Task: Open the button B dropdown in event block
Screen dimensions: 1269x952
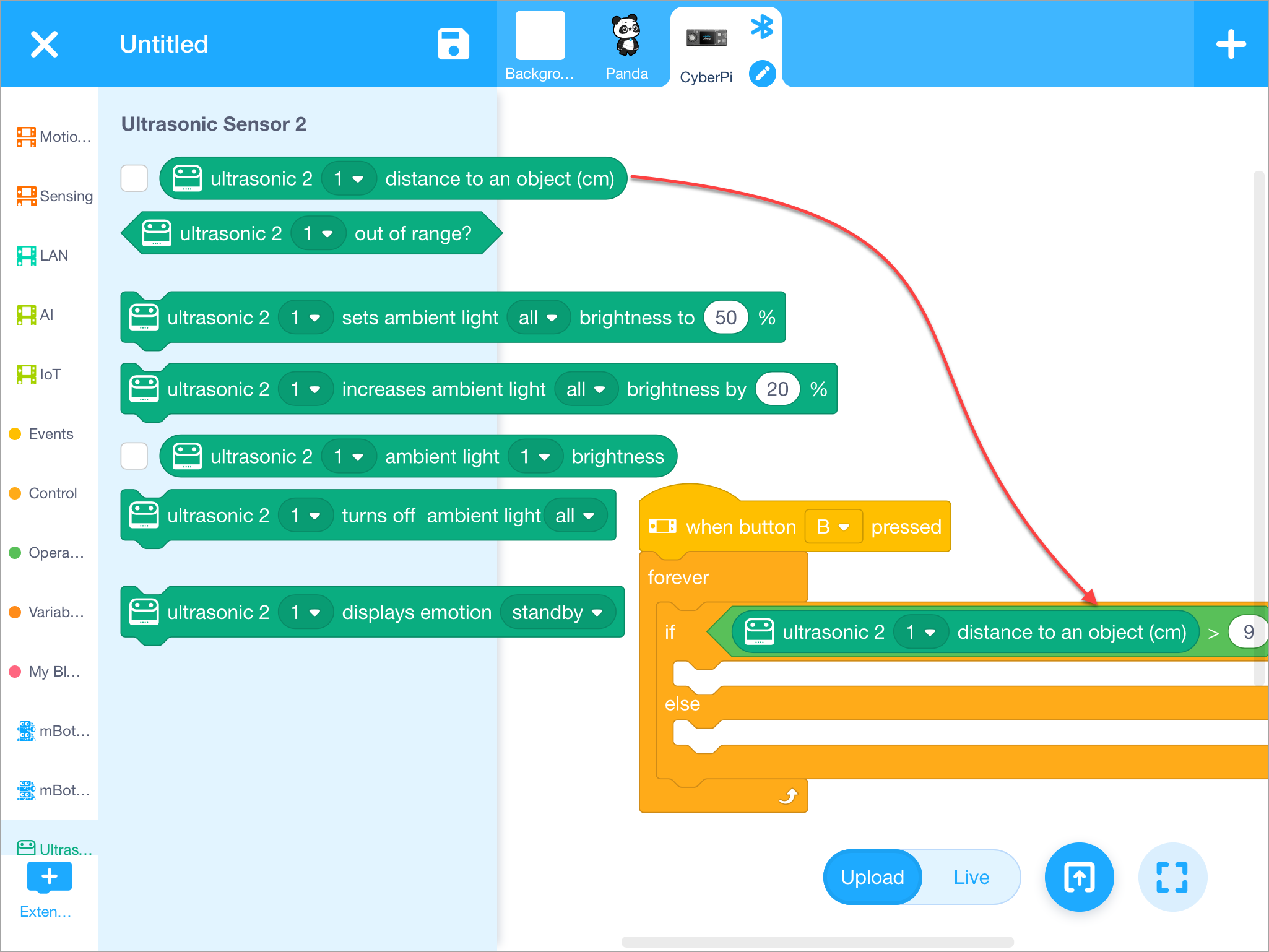Action: [x=833, y=527]
